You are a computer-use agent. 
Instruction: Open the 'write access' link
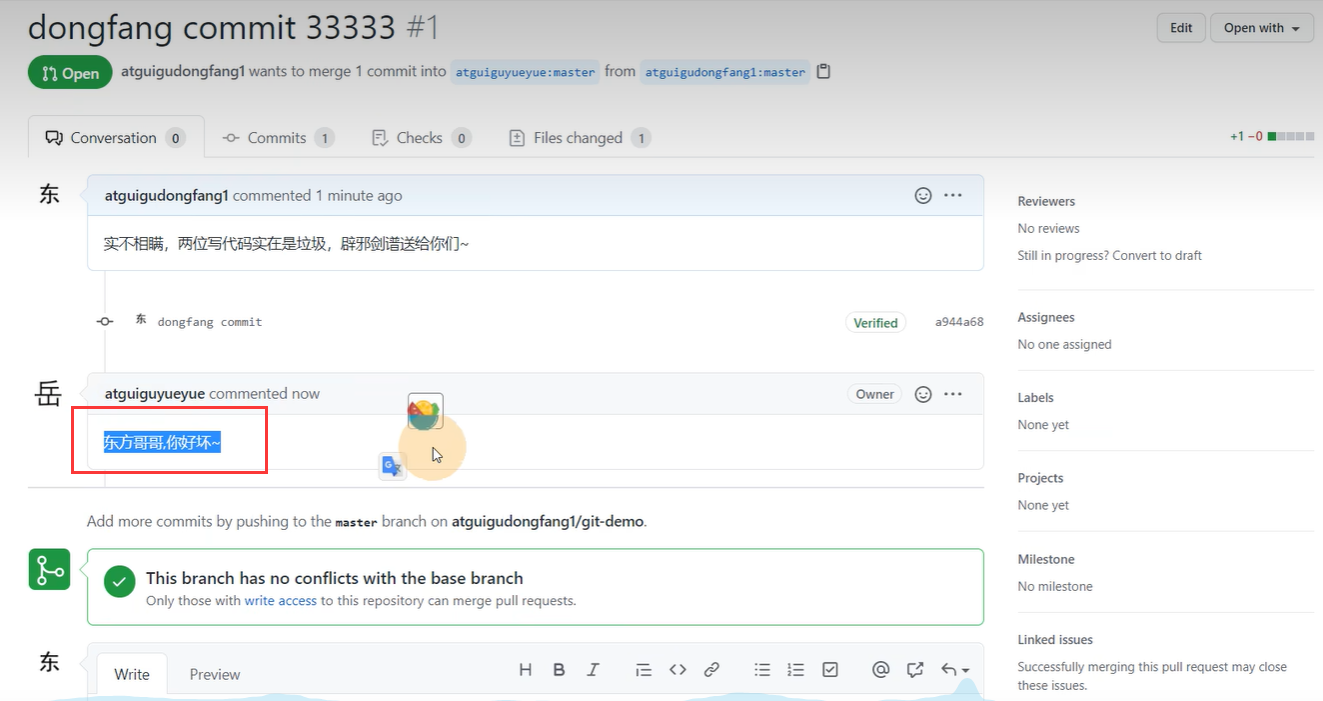(282, 600)
